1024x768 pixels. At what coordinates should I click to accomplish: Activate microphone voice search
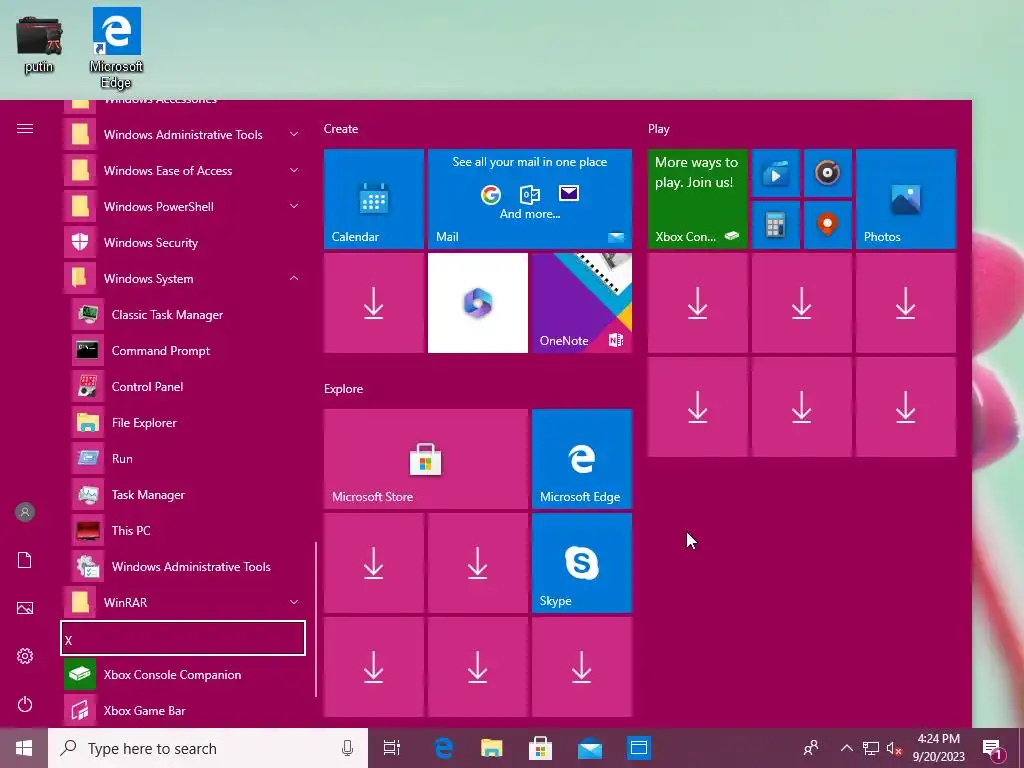pos(347,748)
